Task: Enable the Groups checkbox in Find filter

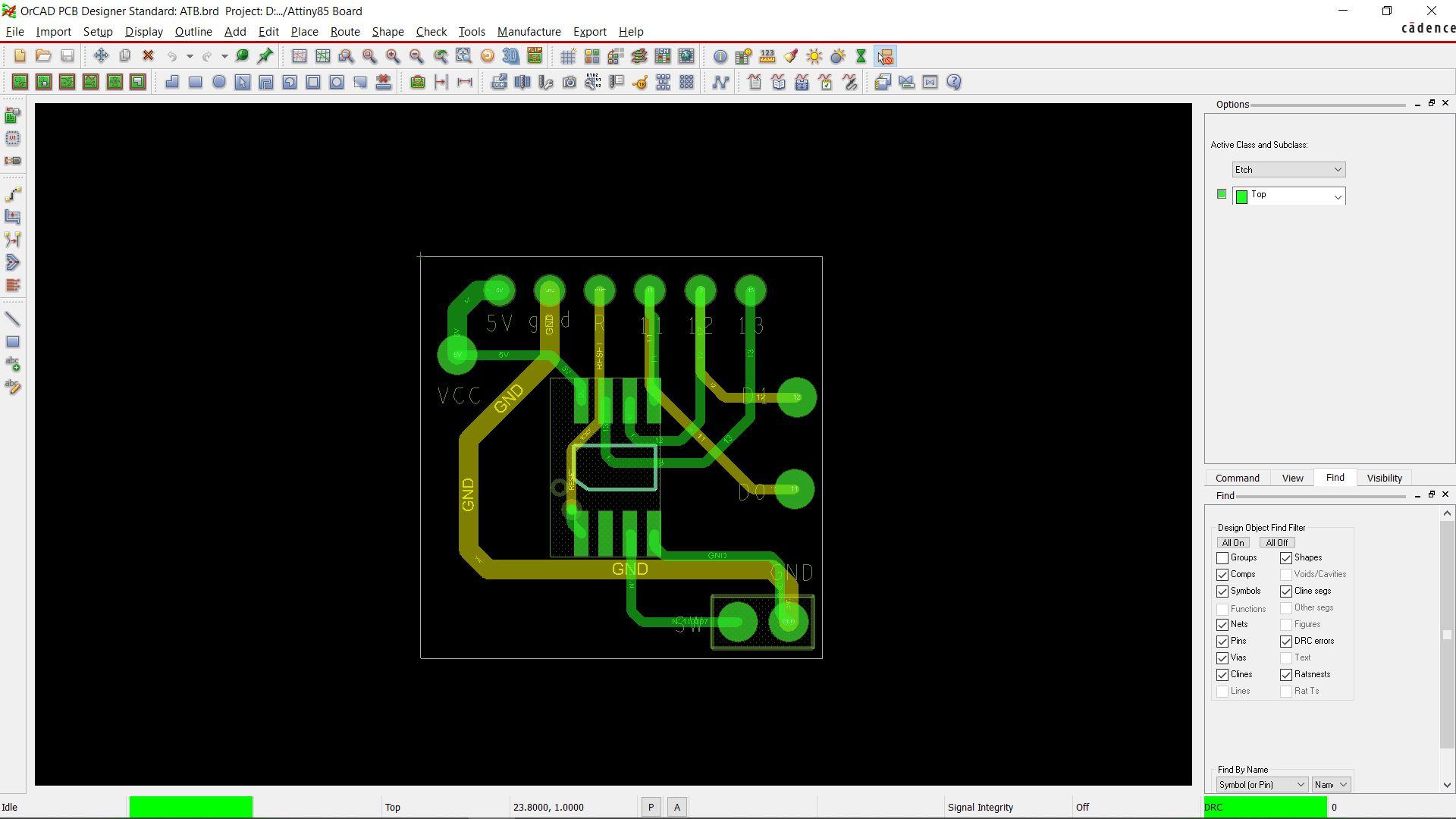Action: click(x=1222, y=558)
